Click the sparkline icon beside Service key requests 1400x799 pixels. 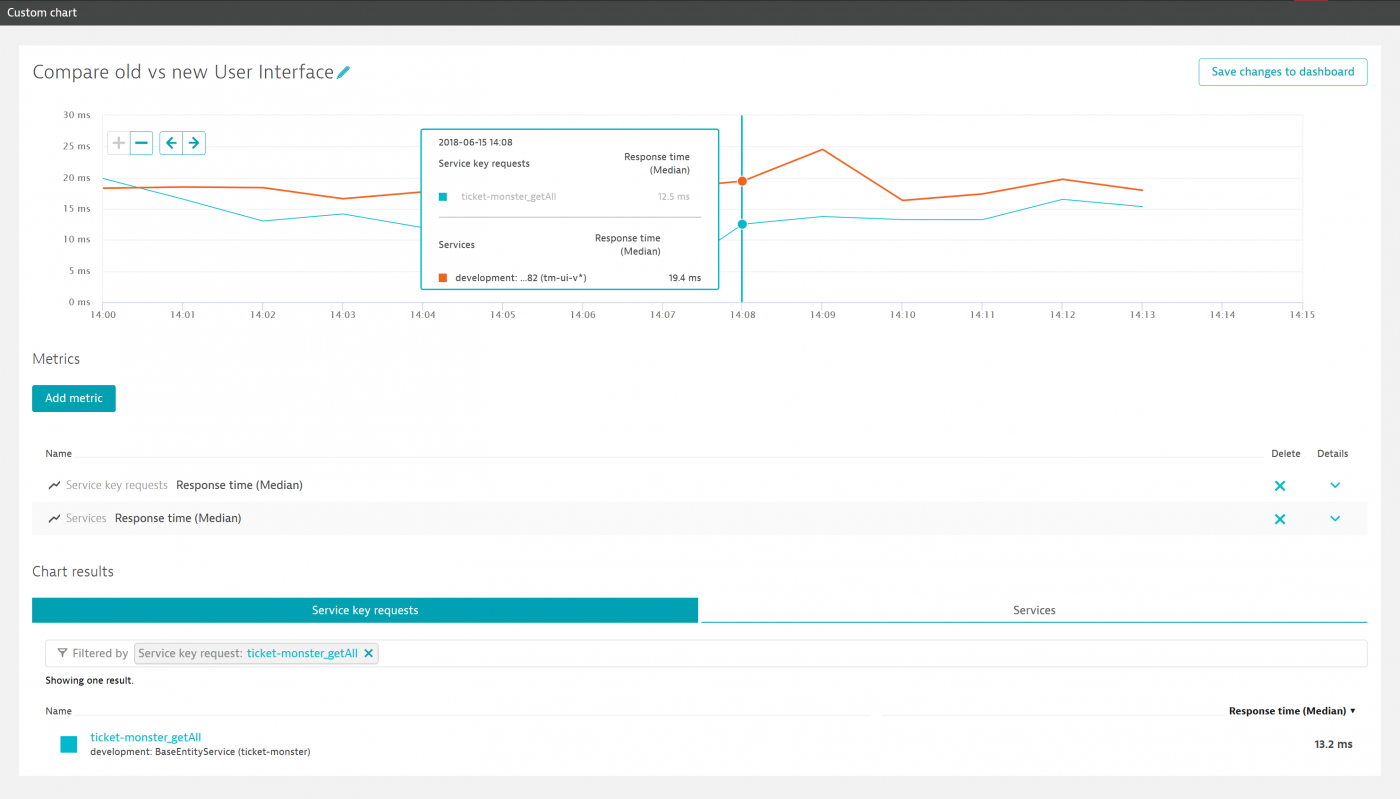(x=53, y=484)
